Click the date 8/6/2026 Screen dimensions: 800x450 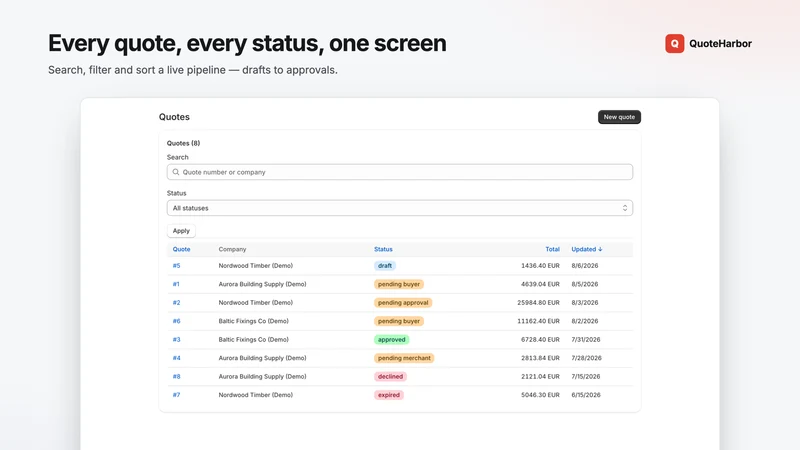pyautogui.click(x=585, y=266)
